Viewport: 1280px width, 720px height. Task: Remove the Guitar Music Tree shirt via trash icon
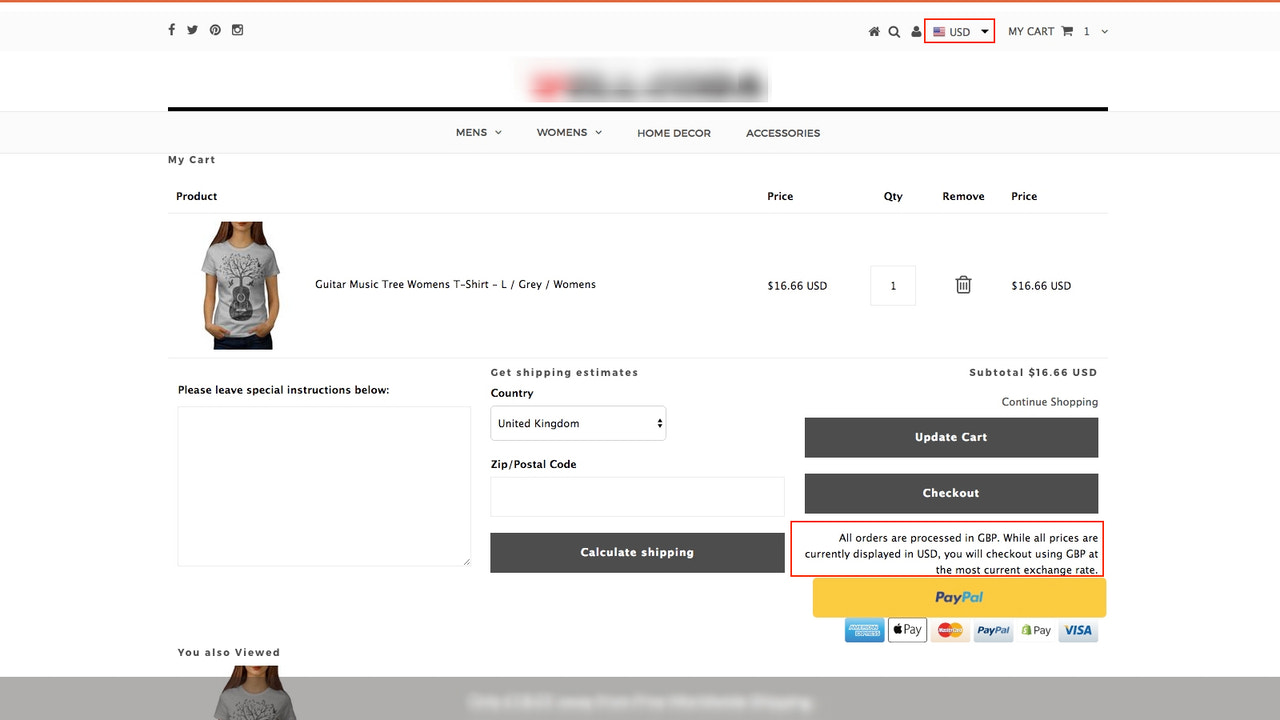pyautogui.click(x=963, y=285)
